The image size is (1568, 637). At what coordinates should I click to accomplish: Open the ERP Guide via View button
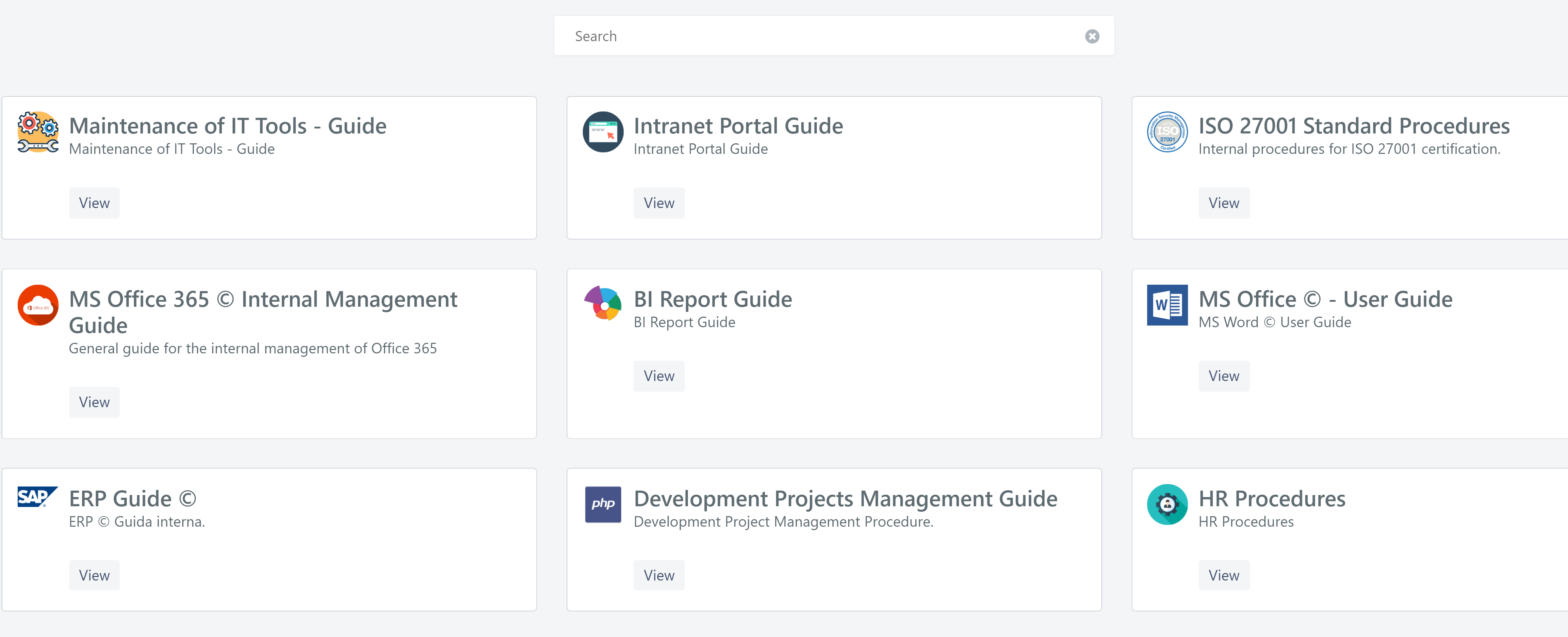94,575
